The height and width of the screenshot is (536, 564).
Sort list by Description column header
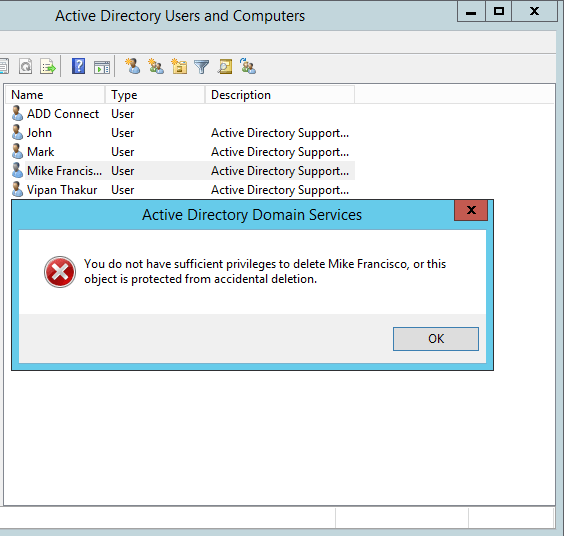point(279,95)
